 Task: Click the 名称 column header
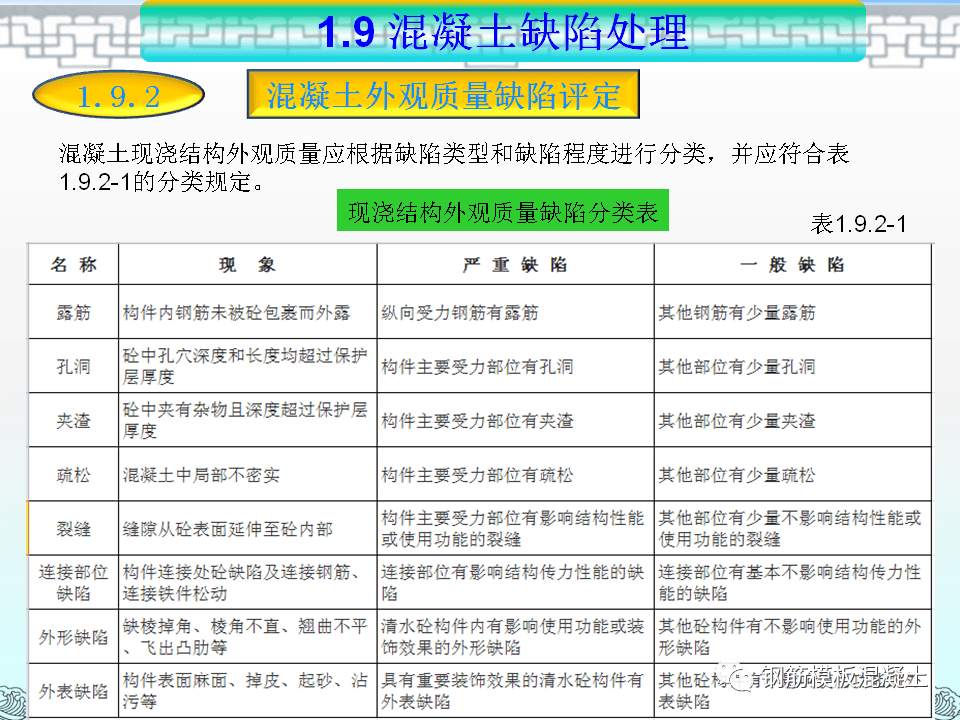click(x=74, y=265)
